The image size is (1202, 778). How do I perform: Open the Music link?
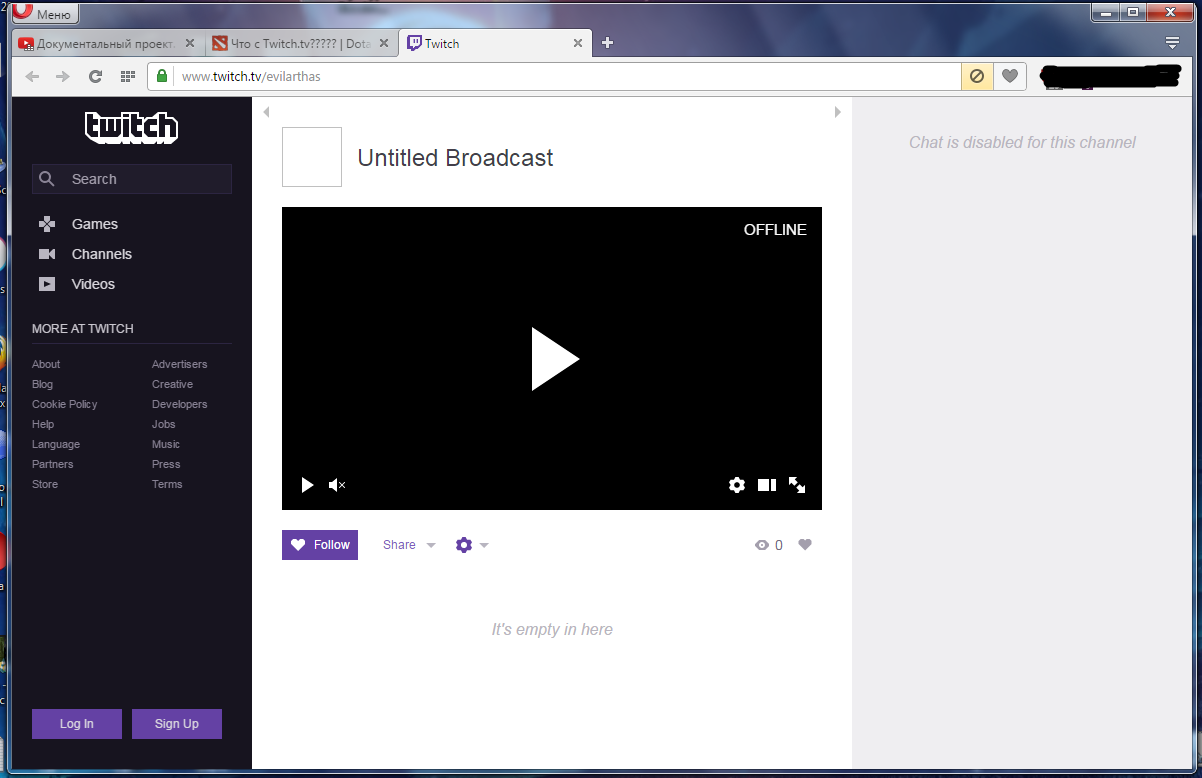coord(166,444)
